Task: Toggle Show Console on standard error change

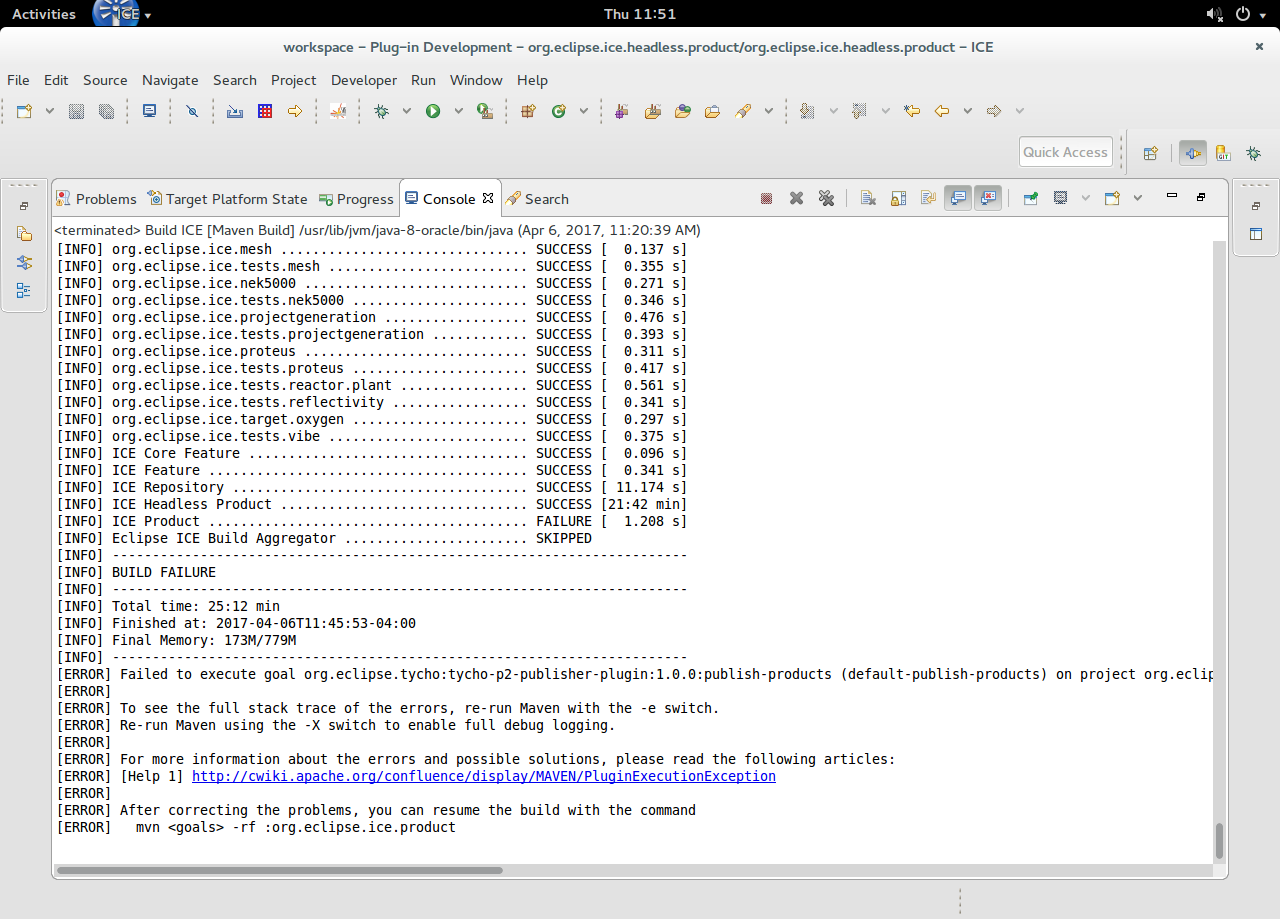Action: tap(988, 198)
